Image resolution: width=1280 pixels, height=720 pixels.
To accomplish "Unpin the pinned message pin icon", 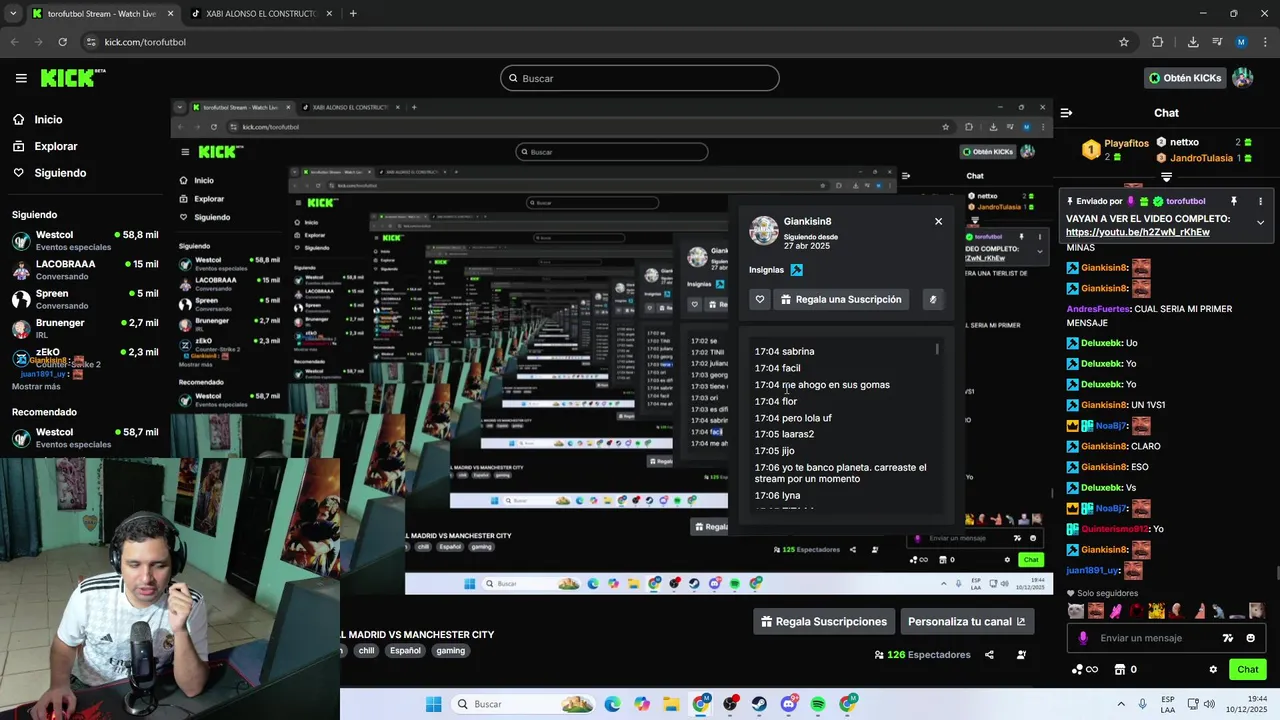I will tap(1234, 201).
